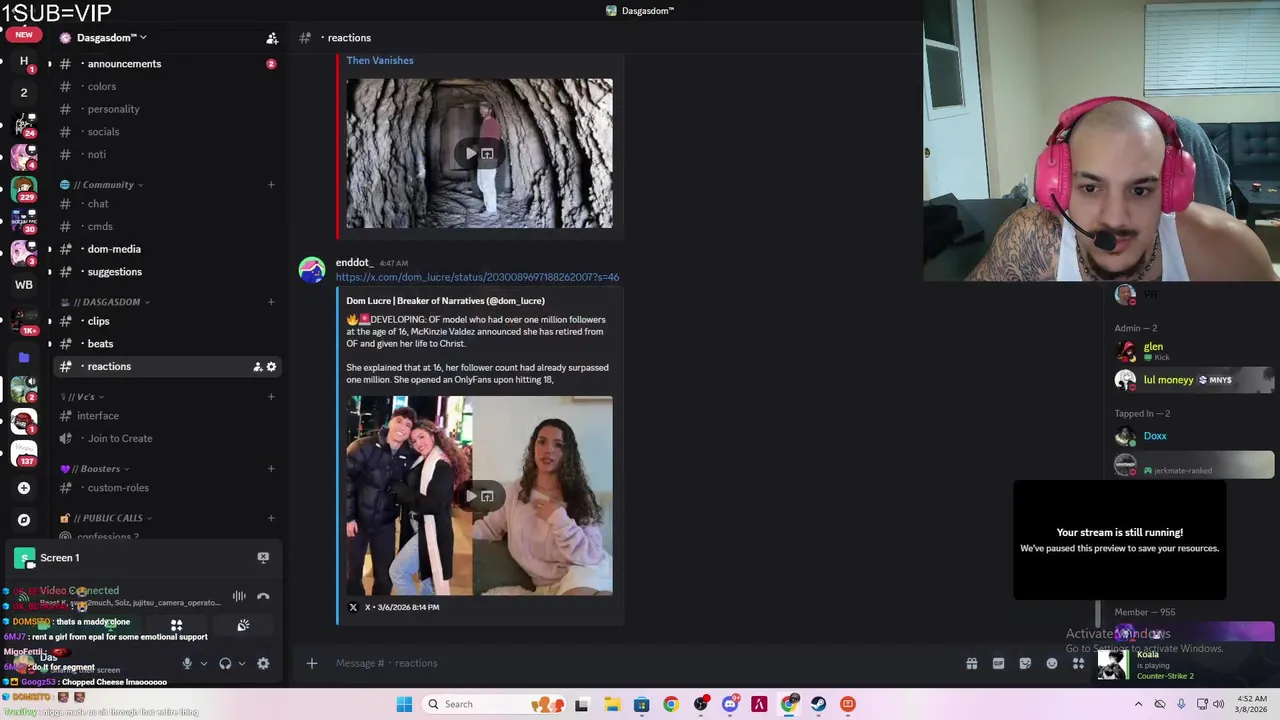Image resolution: width=1280 pixels, height=720 pixels.
Task: Open the apps launcher in the message bar
Action: click(x=1078, y=663)
